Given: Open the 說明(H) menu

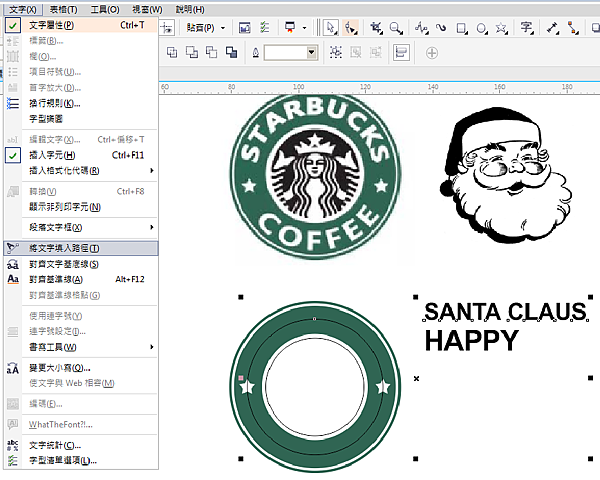Looking at the screenshot, I should point(190,9).
